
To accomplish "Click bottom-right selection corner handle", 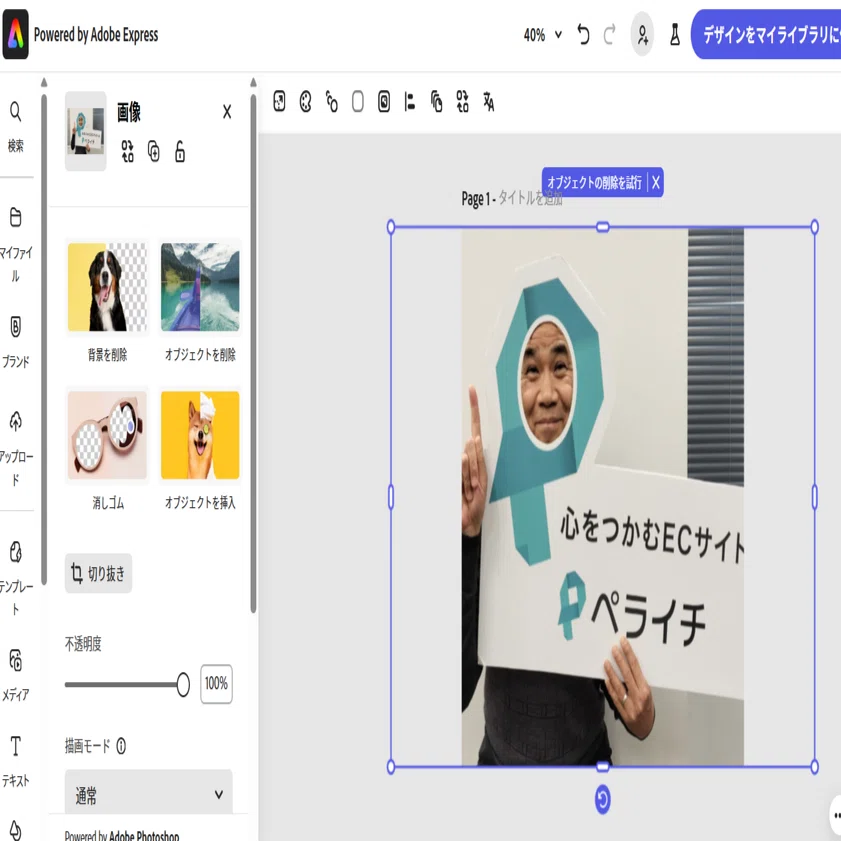I will click(814, 767).
